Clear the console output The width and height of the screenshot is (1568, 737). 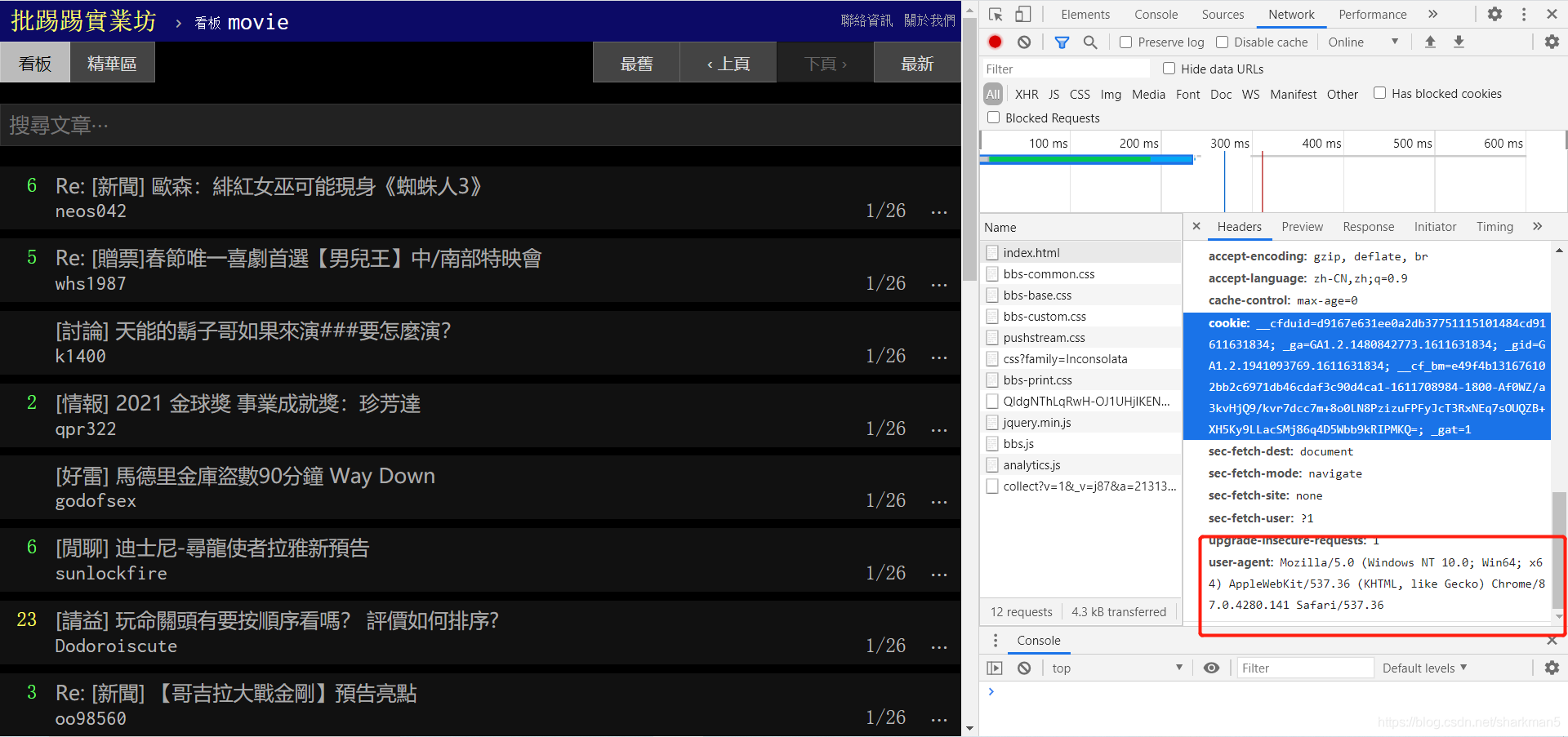coord(1024,668)
